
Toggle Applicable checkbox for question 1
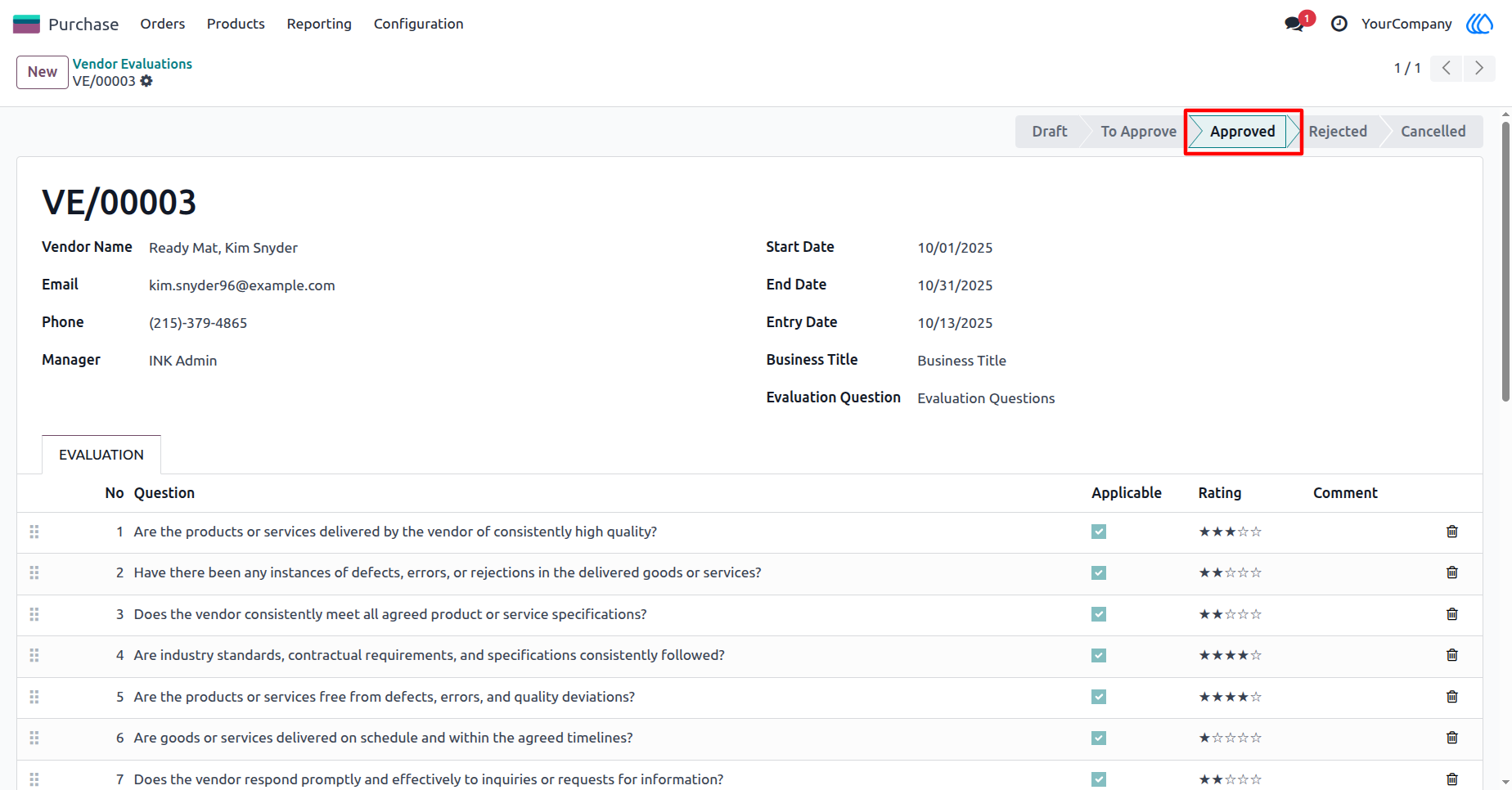1099,532
